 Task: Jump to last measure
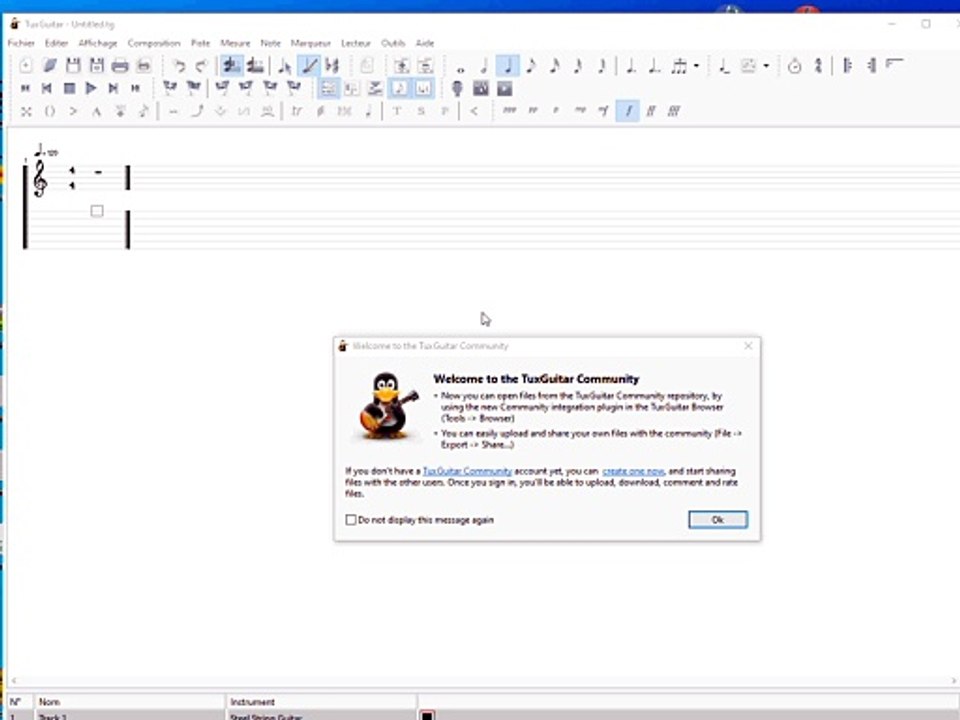(x=135, y=89)
